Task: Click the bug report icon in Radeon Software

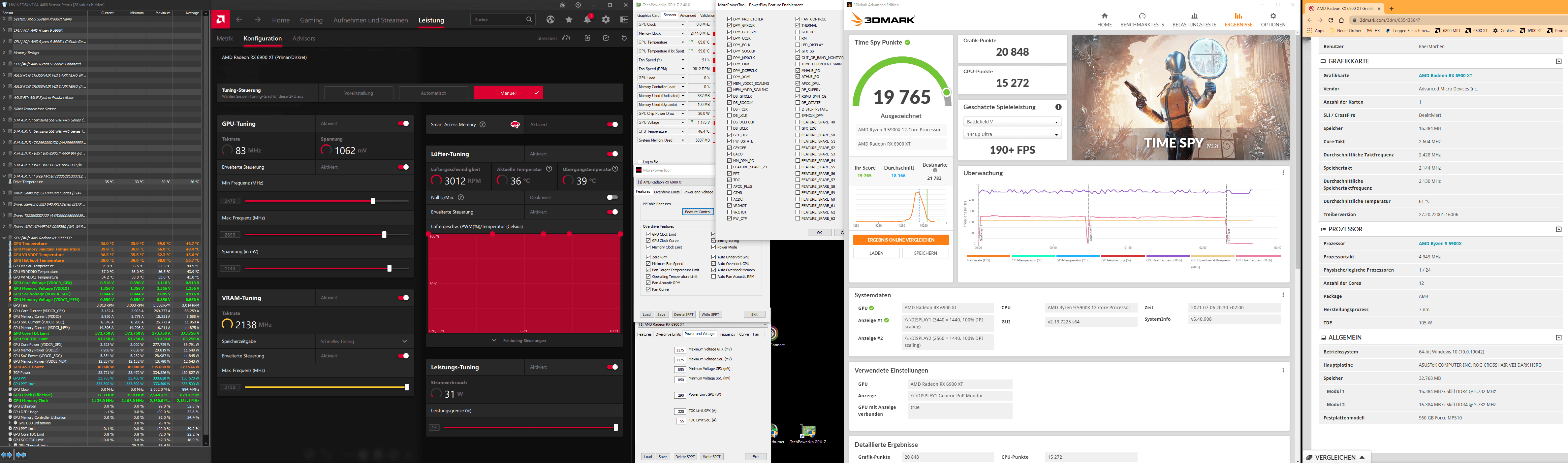Action: pos(562,5)
